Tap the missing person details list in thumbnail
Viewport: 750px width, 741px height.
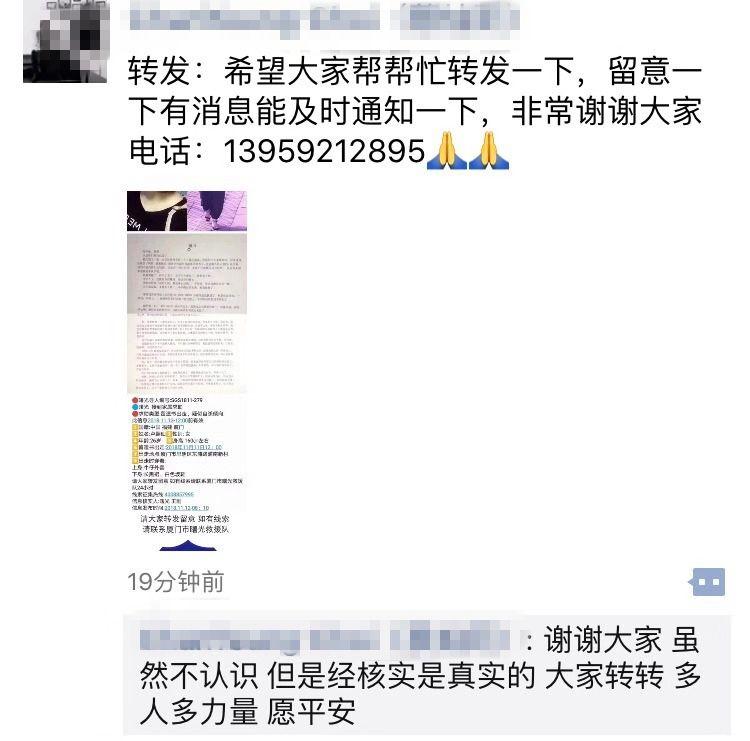pyautogui.click(x=187, y=453)
